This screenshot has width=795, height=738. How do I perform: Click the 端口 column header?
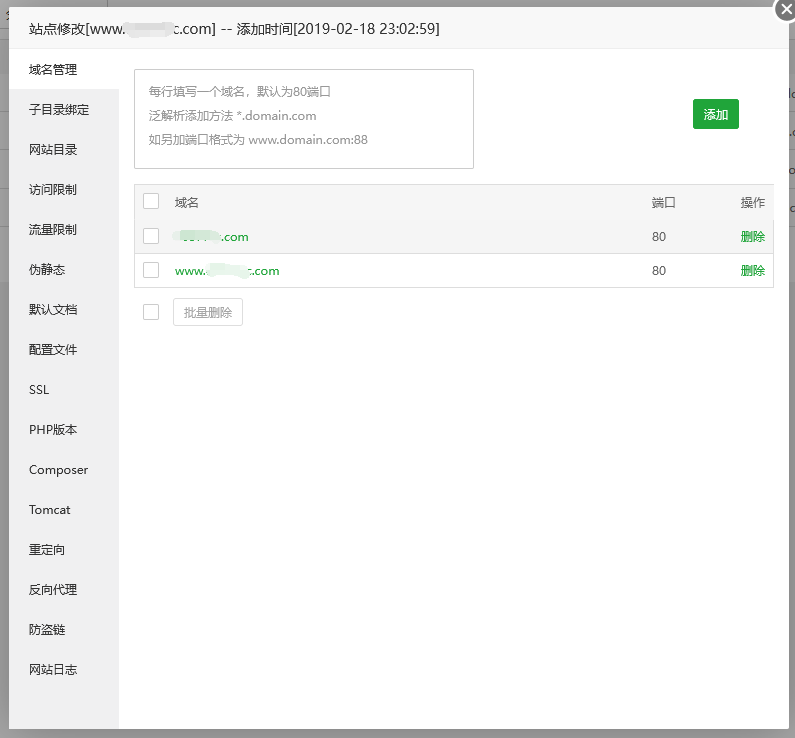pos(664,203)
